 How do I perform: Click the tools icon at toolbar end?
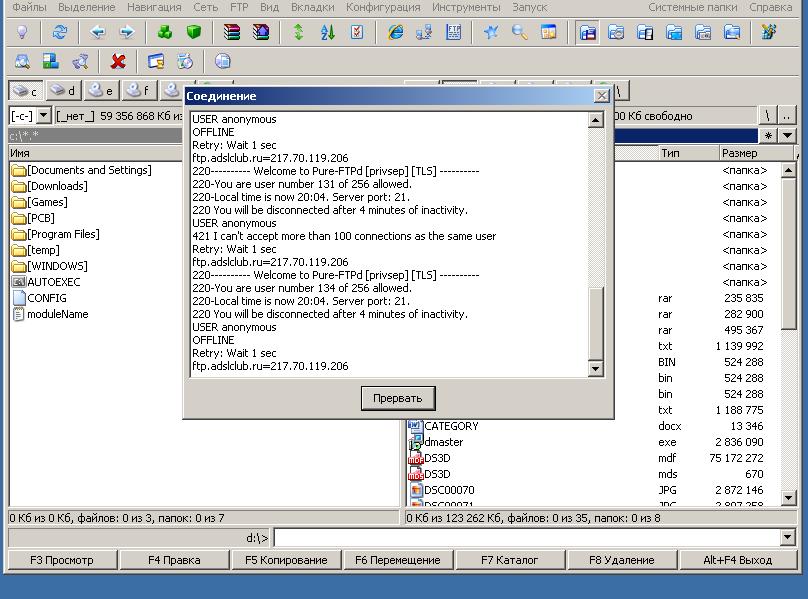click(x=769, y=32)
